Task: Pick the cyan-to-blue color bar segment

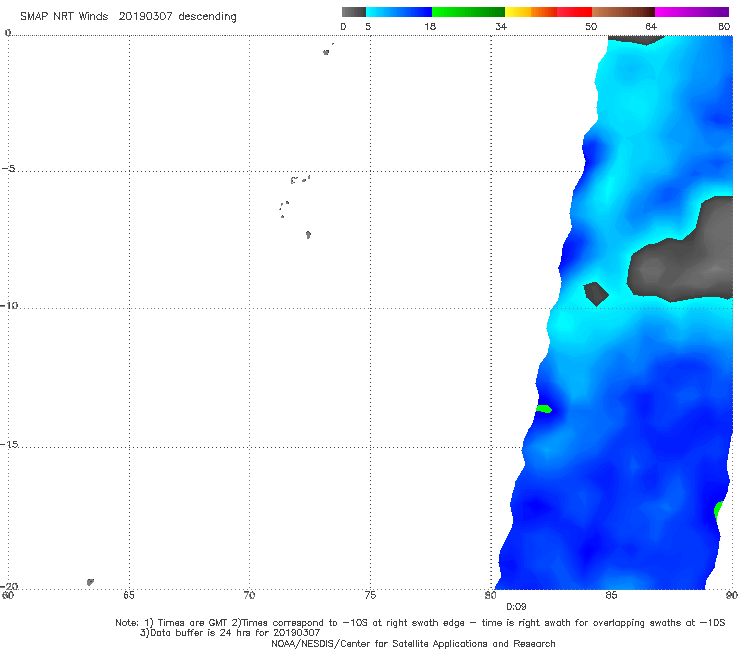Action: click(399, 12)
